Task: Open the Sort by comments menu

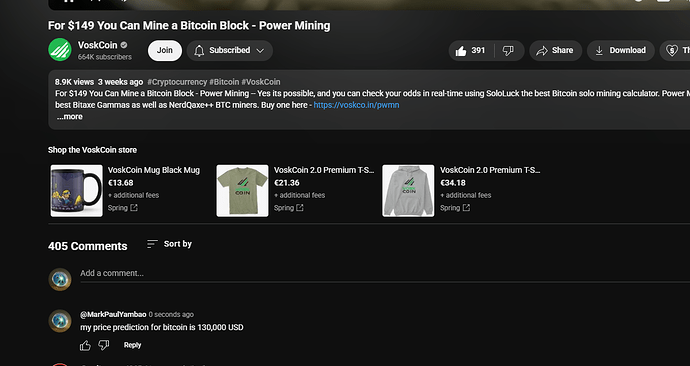Action: pyautogui.click(x=169, y=244)
